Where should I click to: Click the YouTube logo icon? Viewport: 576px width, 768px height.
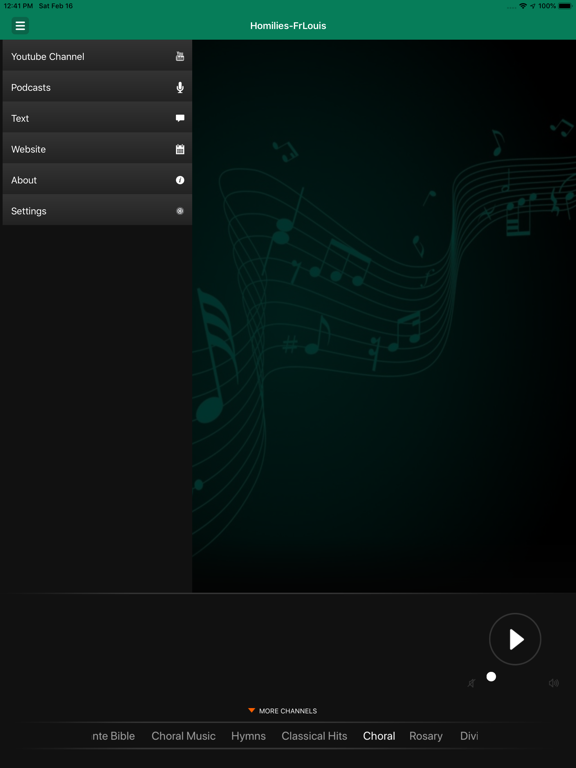(180, 56)
